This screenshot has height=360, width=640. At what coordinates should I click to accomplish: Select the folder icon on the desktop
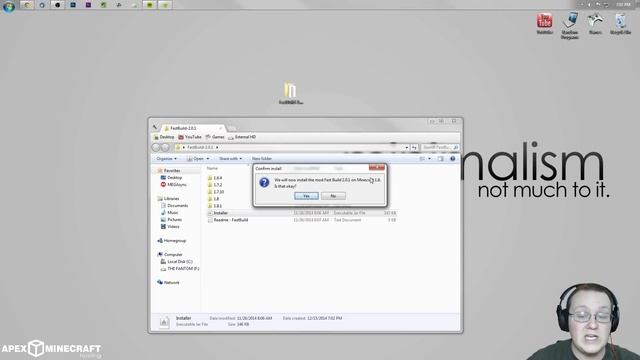coord(291,93)
